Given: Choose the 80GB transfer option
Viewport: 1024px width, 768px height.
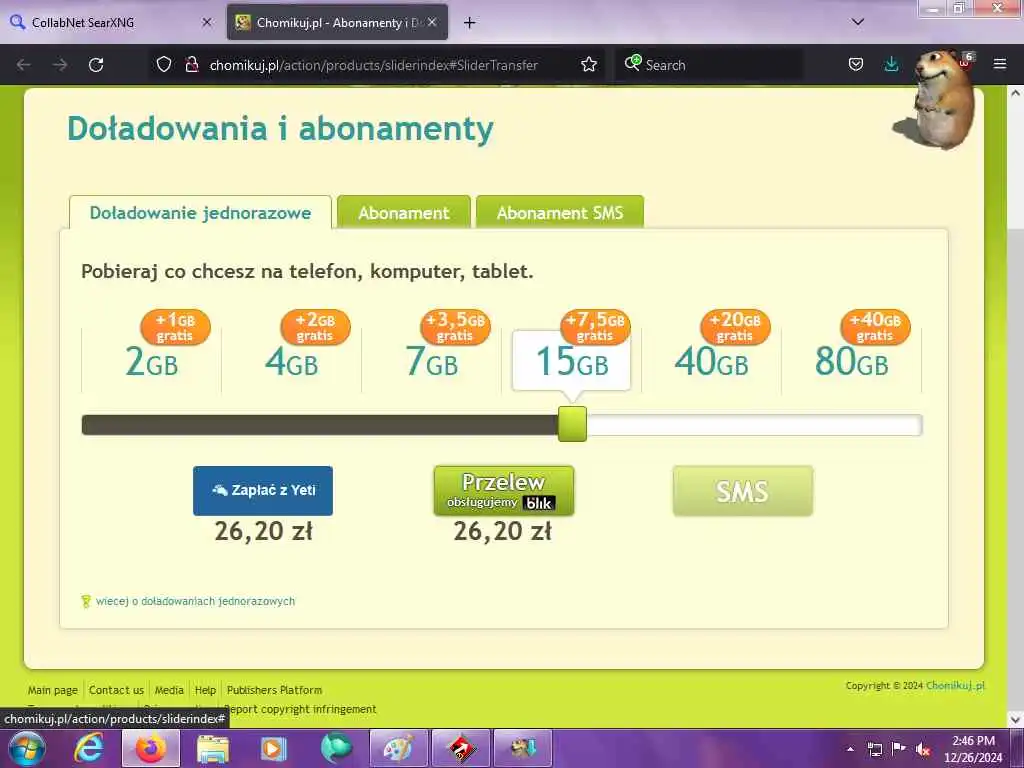Looking at the screenshot, I should click(852, 361).
